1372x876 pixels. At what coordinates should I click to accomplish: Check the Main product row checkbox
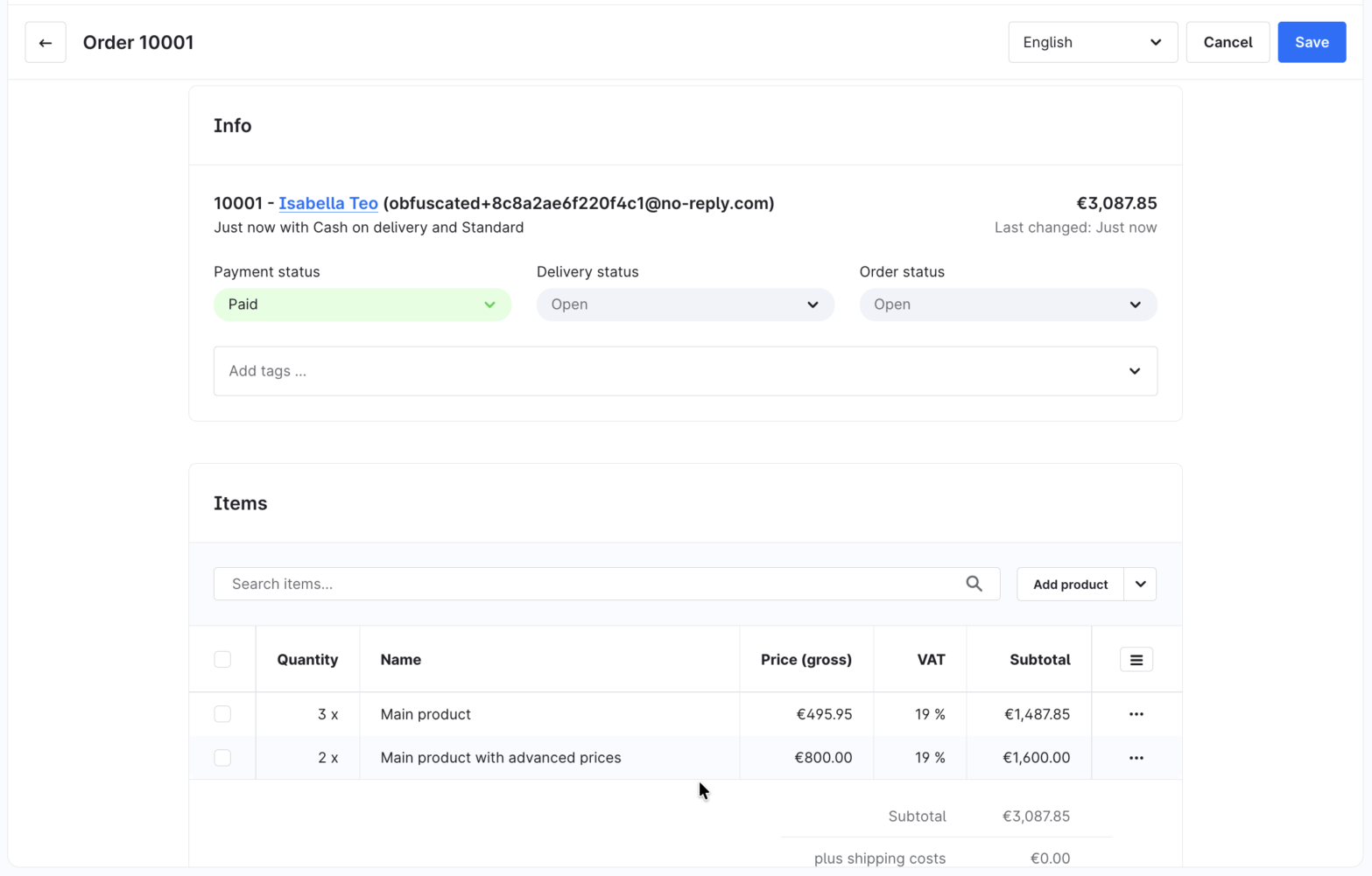point(222,714)
